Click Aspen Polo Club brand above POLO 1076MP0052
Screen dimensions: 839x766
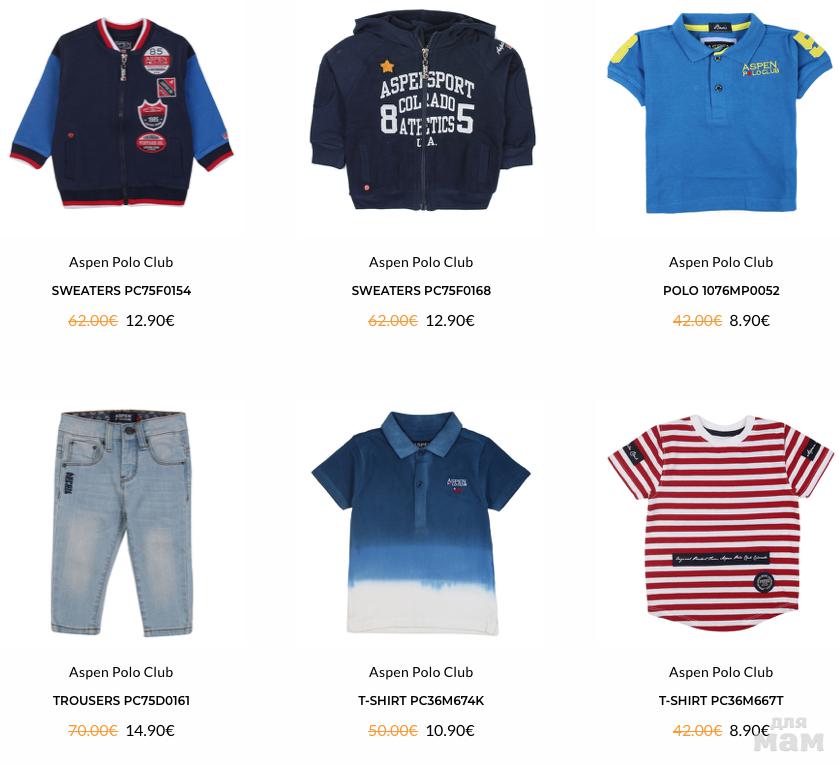click(x=721, y=262)
